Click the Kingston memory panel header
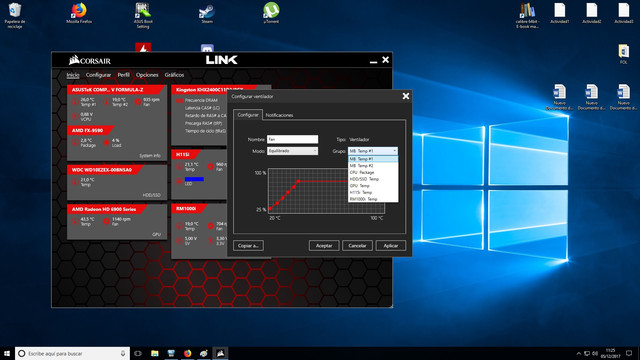The width and height of the screenshot is (640, 360). (209, 90)
